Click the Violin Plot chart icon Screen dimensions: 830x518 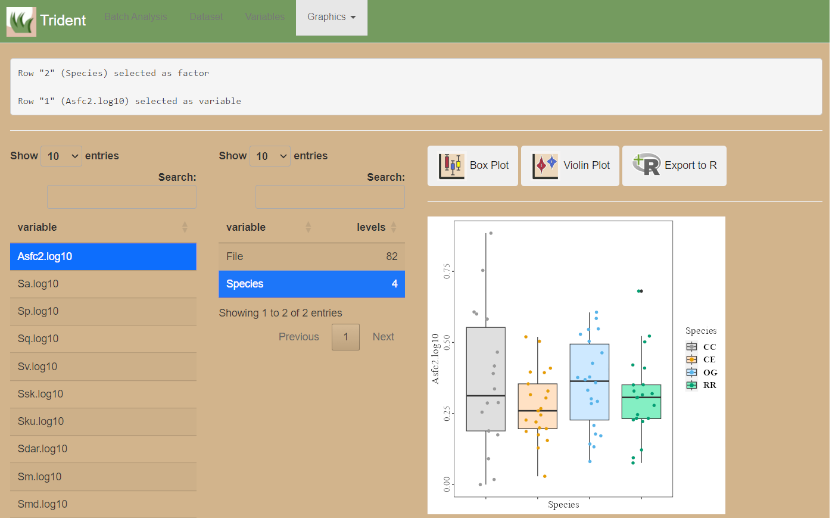[545, 166]
